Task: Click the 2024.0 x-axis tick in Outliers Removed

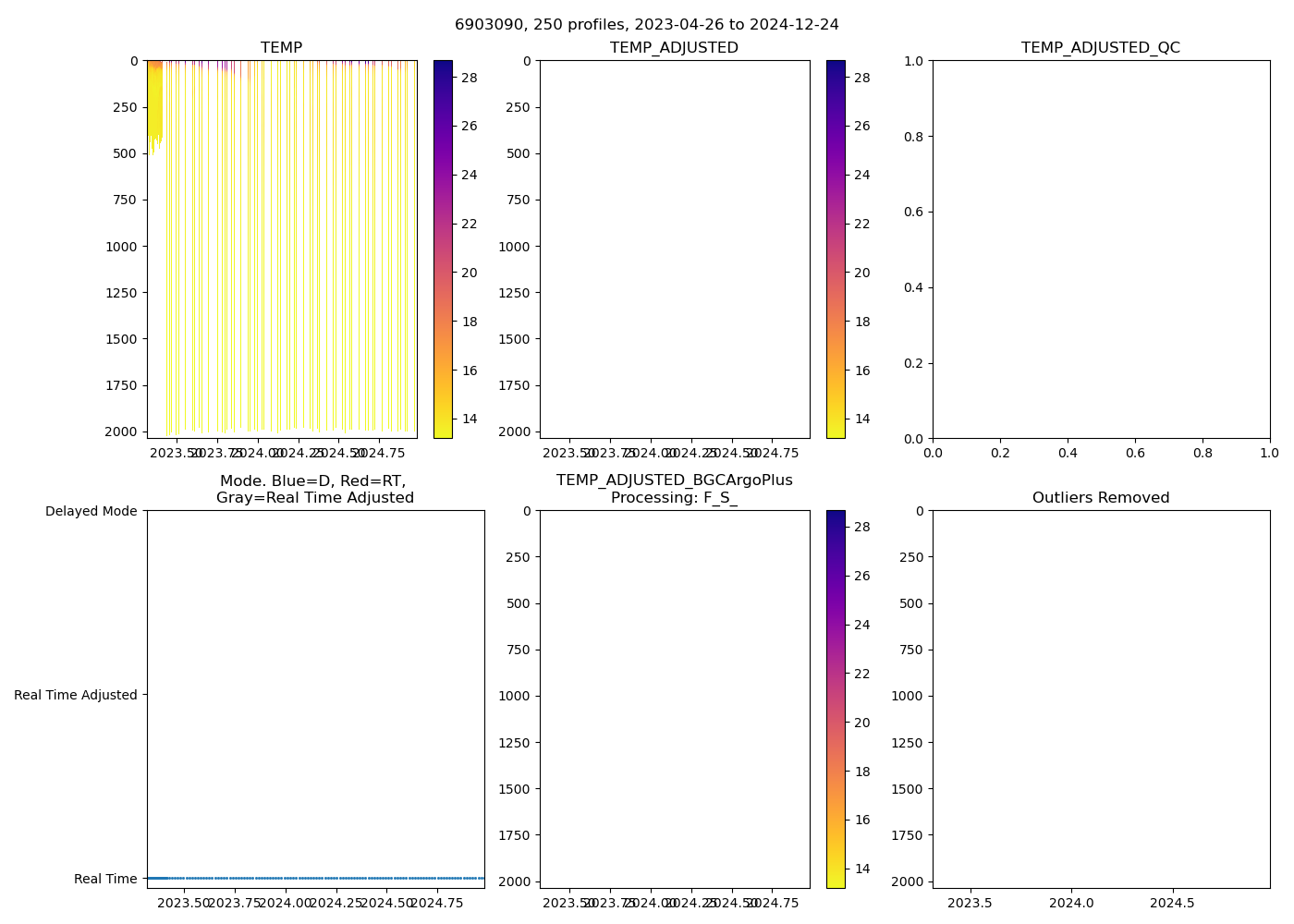Action: 1072,903
